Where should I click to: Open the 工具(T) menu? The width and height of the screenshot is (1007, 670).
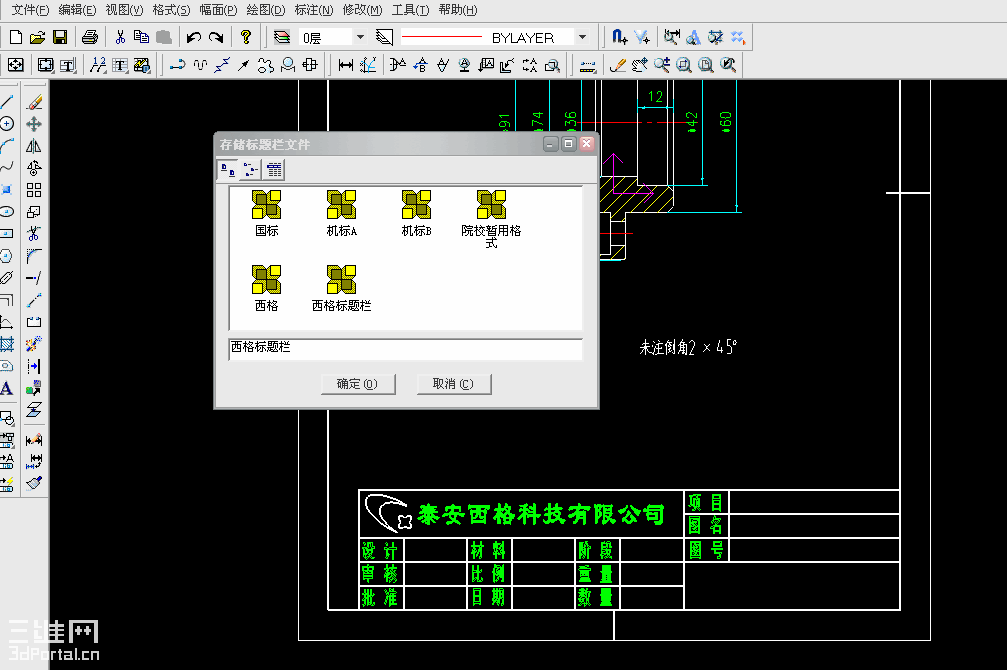pyautogui.click(x=410, y=10)
